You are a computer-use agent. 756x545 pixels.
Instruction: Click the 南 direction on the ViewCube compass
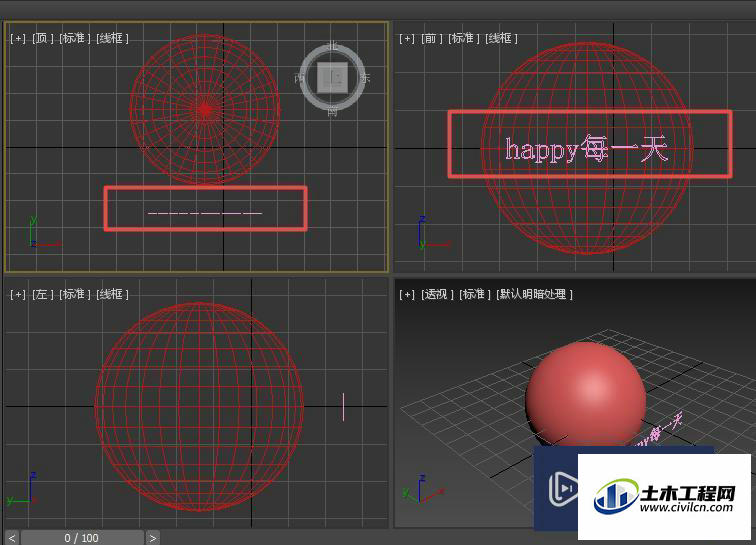pyautogui.click(x=332, y=111)
